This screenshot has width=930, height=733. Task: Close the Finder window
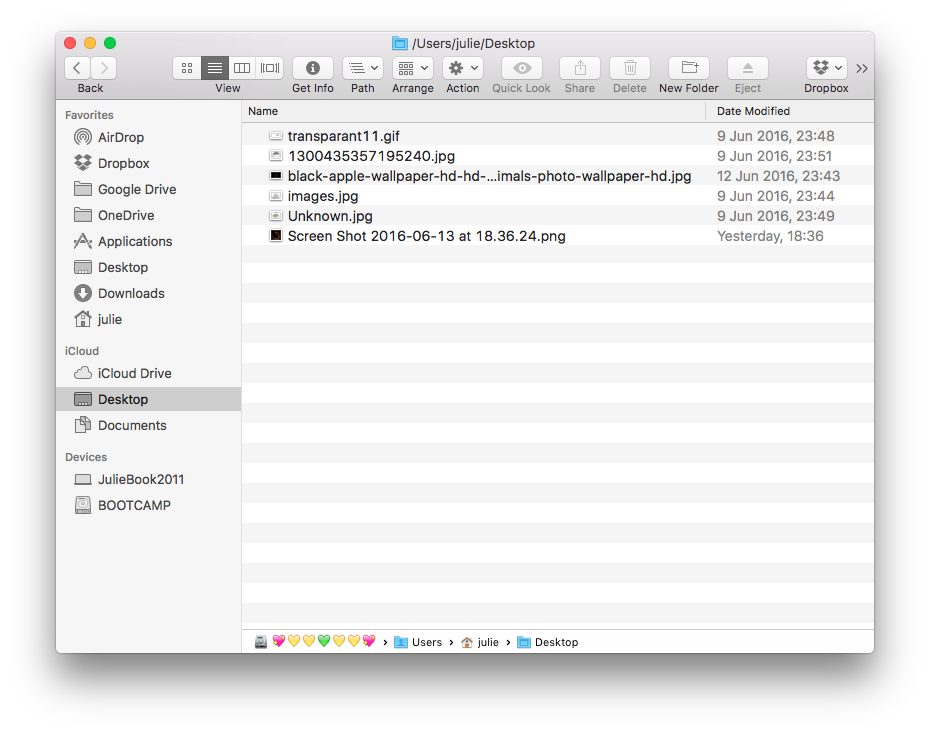pos(70,43)
